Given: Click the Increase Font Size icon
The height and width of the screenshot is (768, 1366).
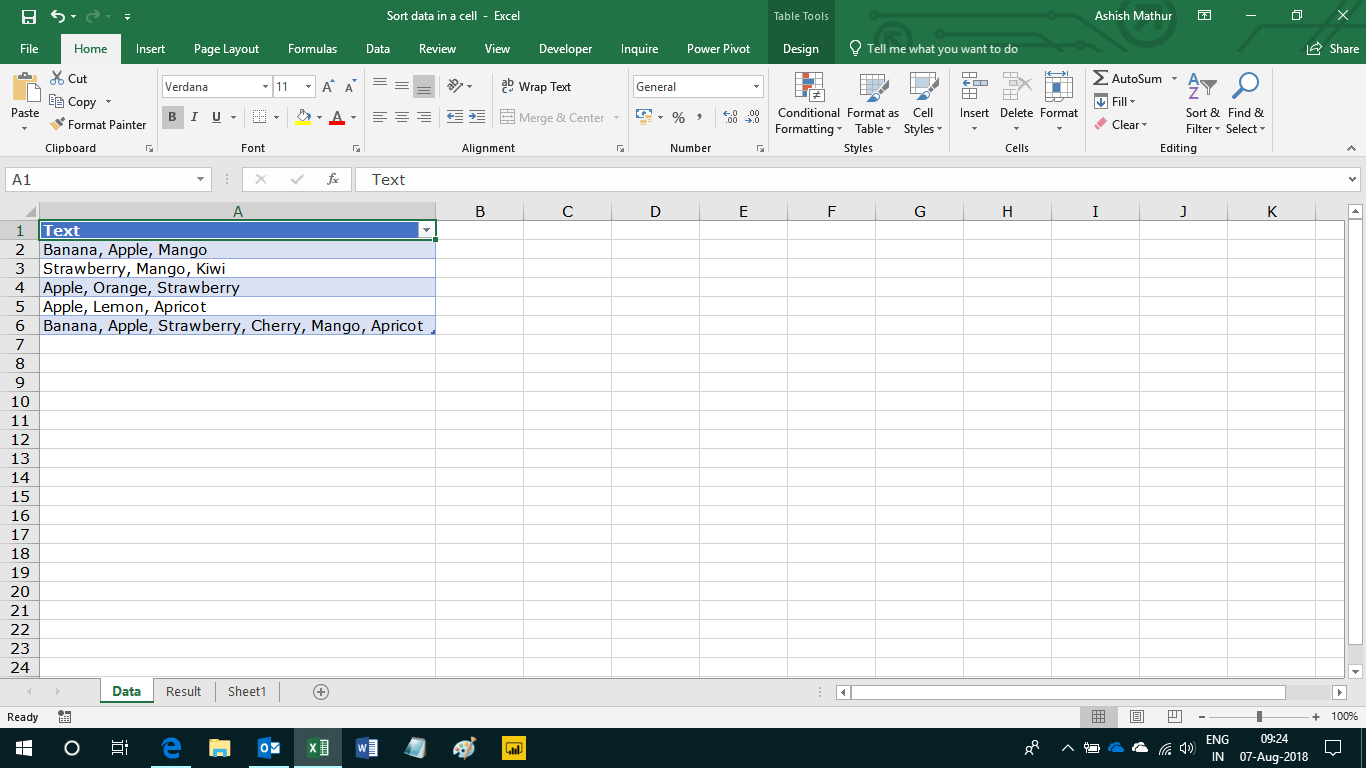Looking at the screenshot, I should coord(326,85).
